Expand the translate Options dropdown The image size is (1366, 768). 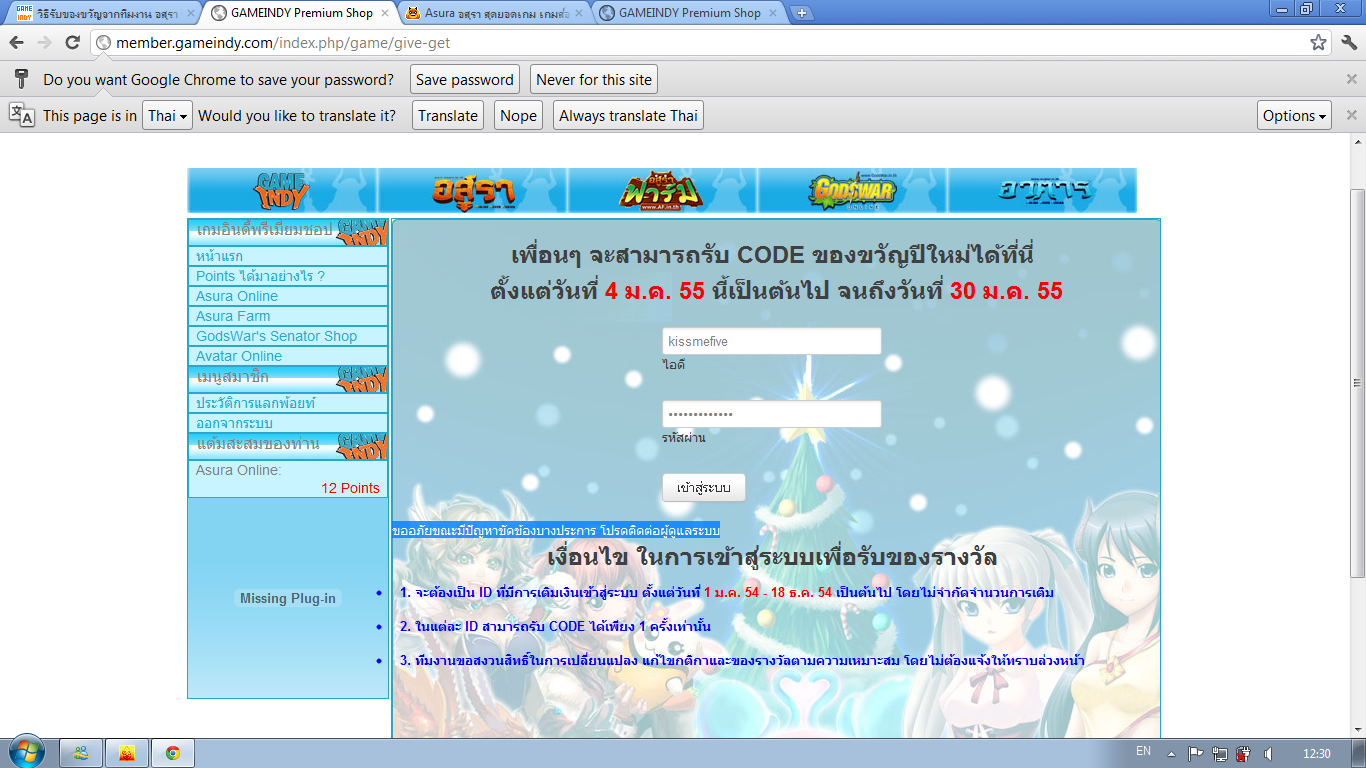1294,116
